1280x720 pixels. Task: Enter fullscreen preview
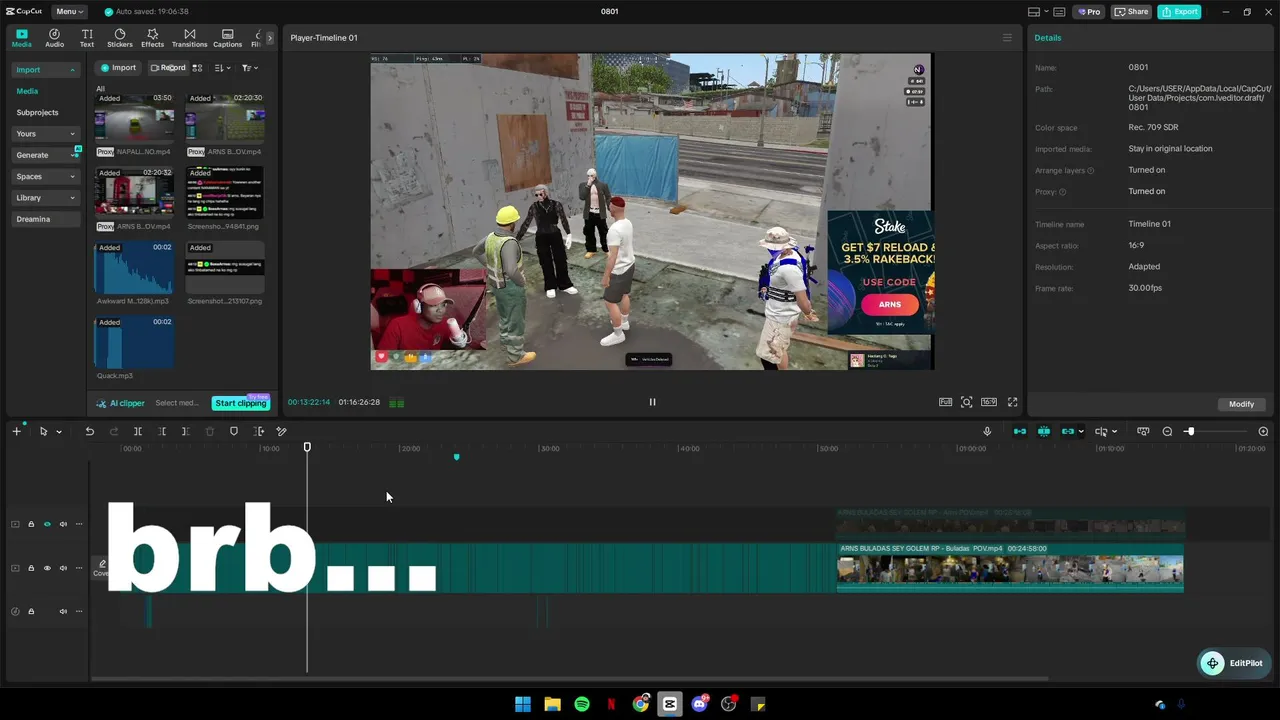click(x=1012, y=402)
